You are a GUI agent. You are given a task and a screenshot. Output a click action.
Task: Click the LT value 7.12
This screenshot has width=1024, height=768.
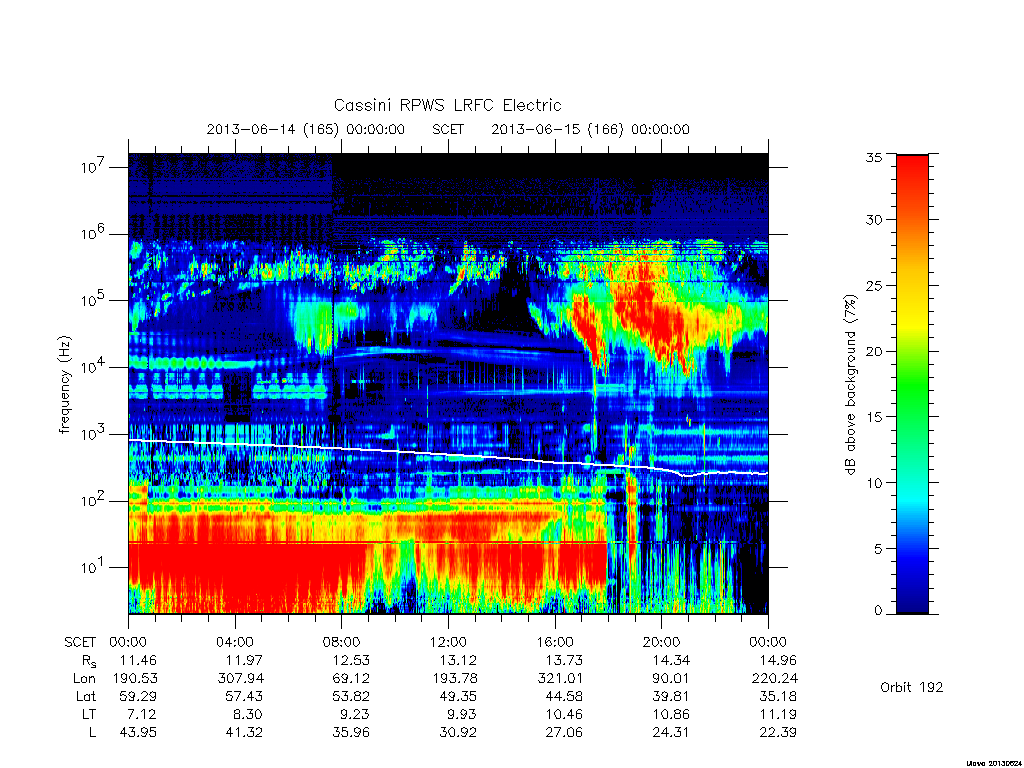click(x=143, y=714)
